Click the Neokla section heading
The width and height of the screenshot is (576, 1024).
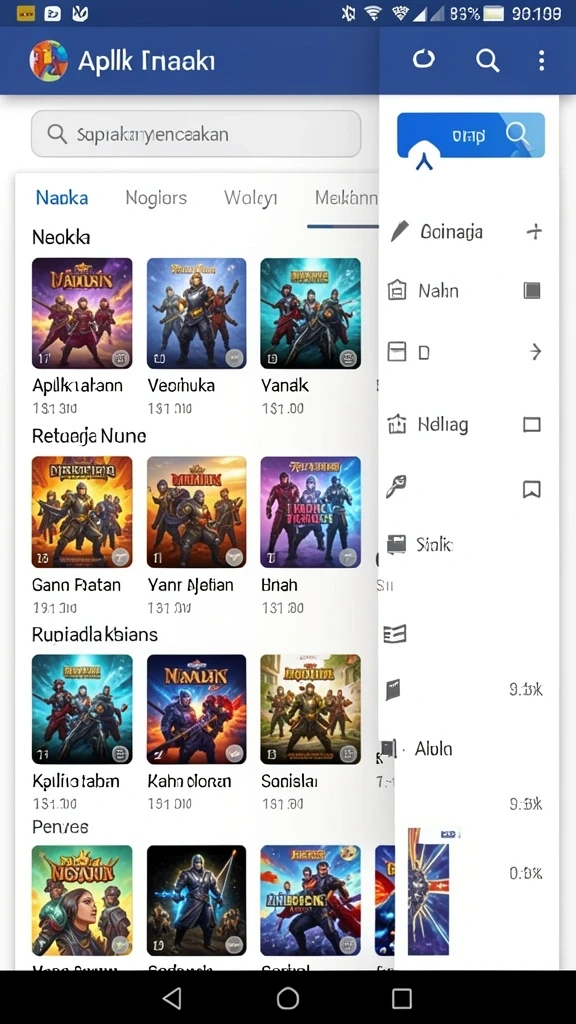click(61, 237)
